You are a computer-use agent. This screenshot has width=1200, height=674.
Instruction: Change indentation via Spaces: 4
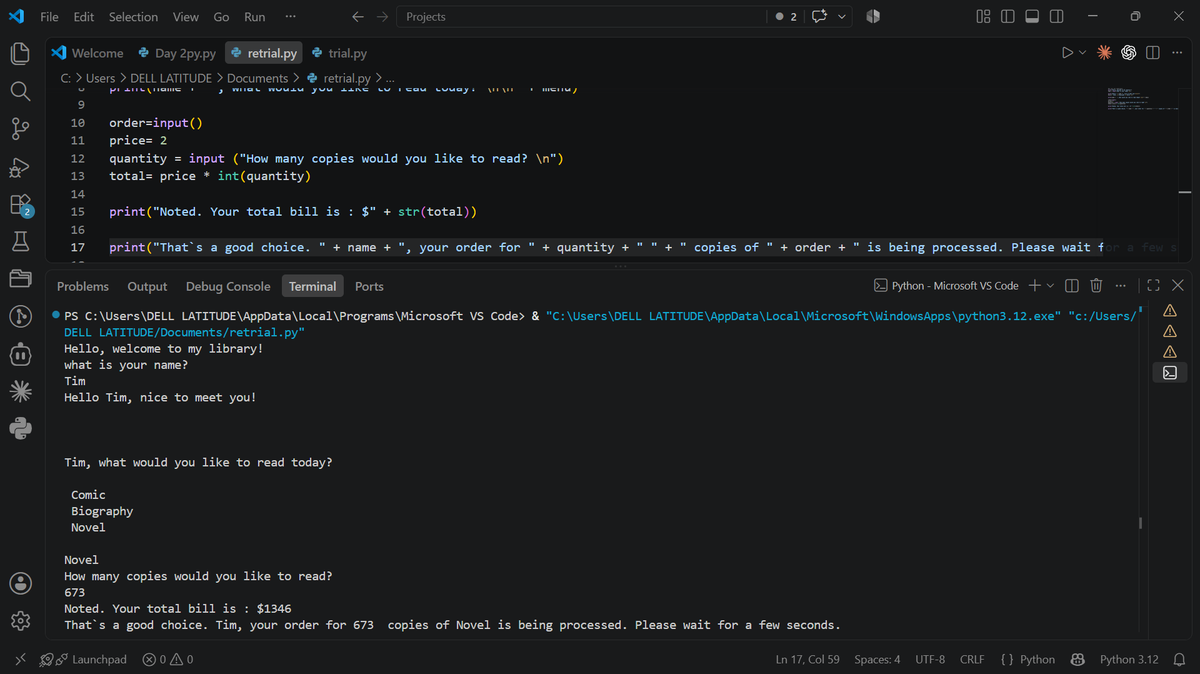tap(877, 659)
